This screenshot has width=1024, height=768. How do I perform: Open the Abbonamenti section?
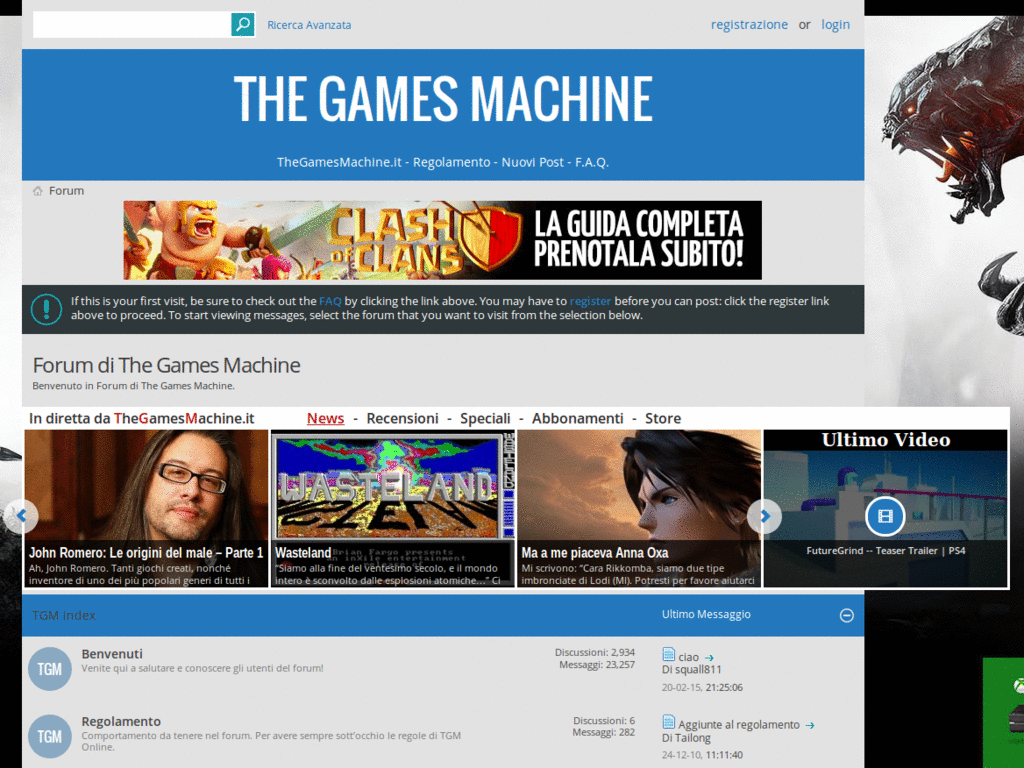click(x=577, y=419)
